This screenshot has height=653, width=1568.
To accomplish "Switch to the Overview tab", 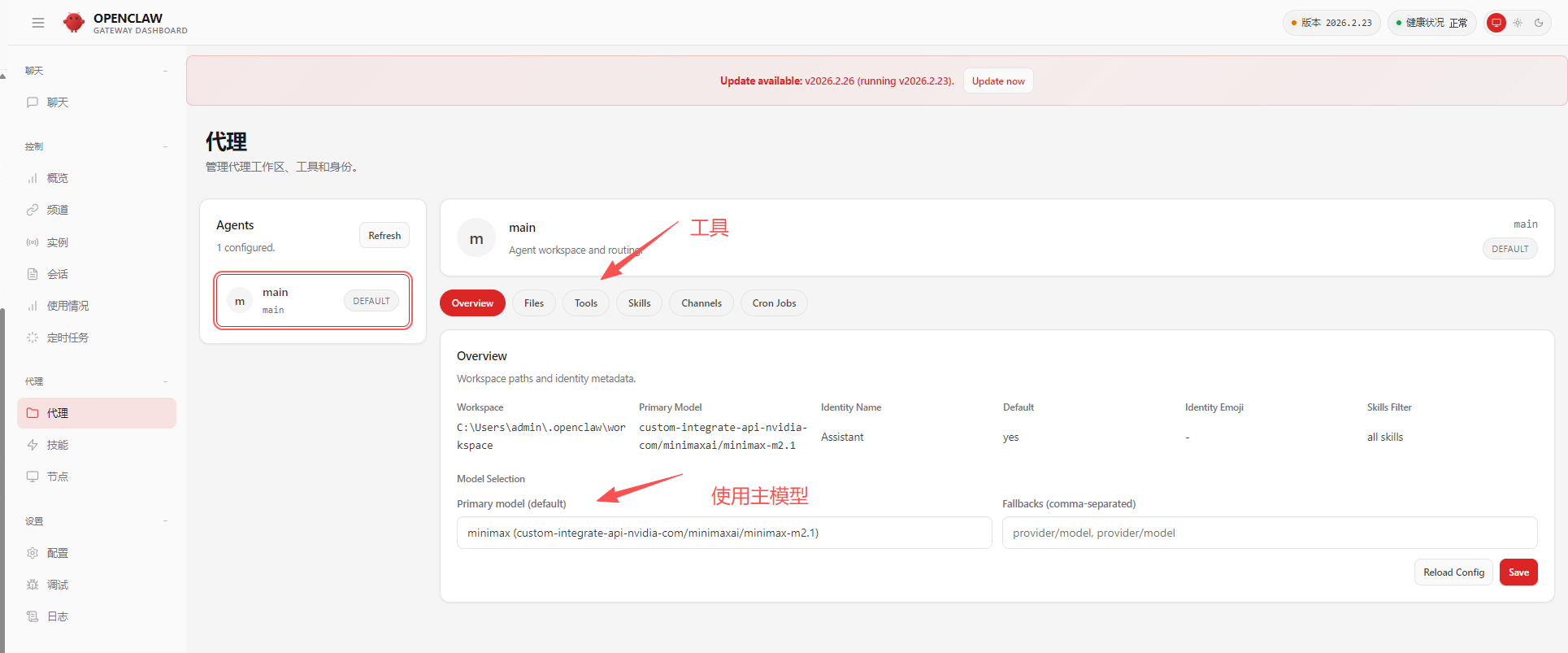I will [472, 303].
